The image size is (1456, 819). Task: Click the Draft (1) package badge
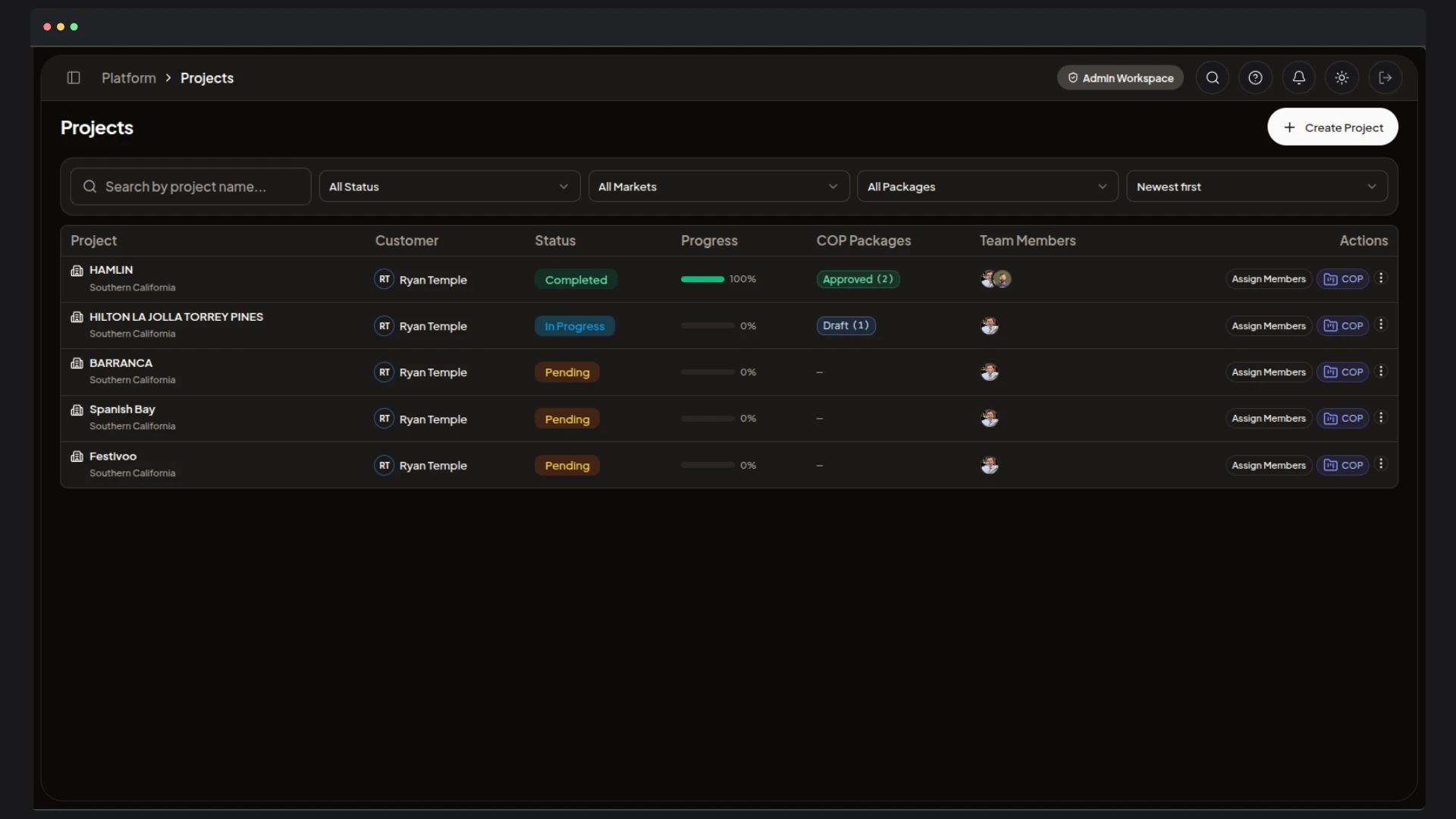(846, 325)
